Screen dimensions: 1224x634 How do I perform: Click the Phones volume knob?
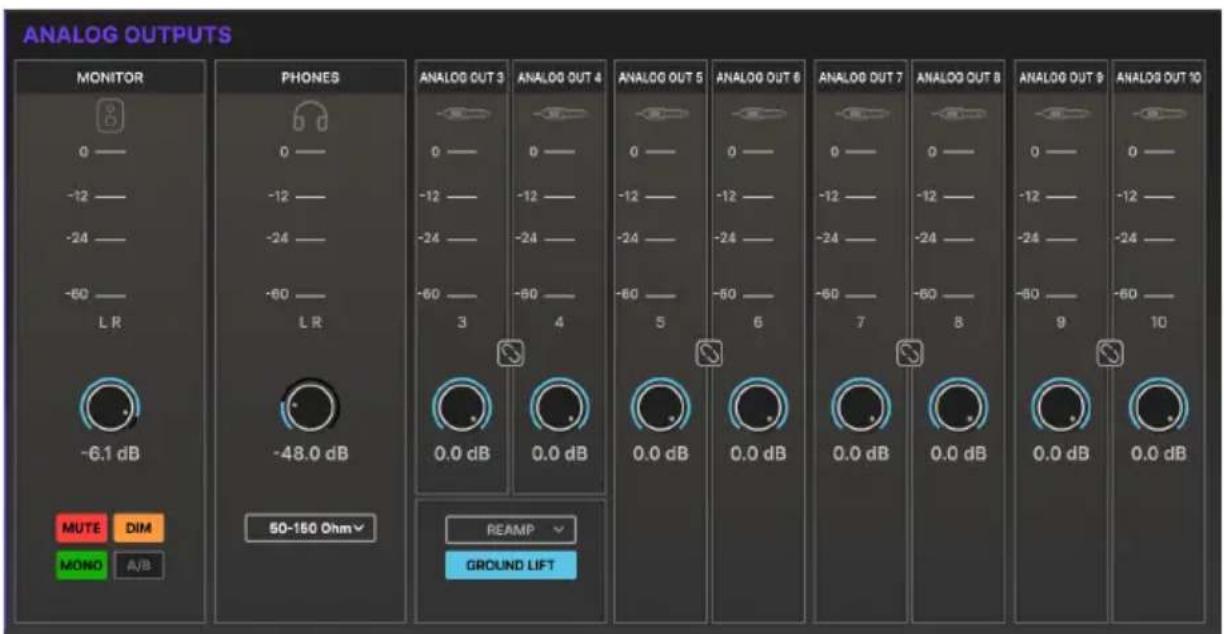tap(310, 407)
